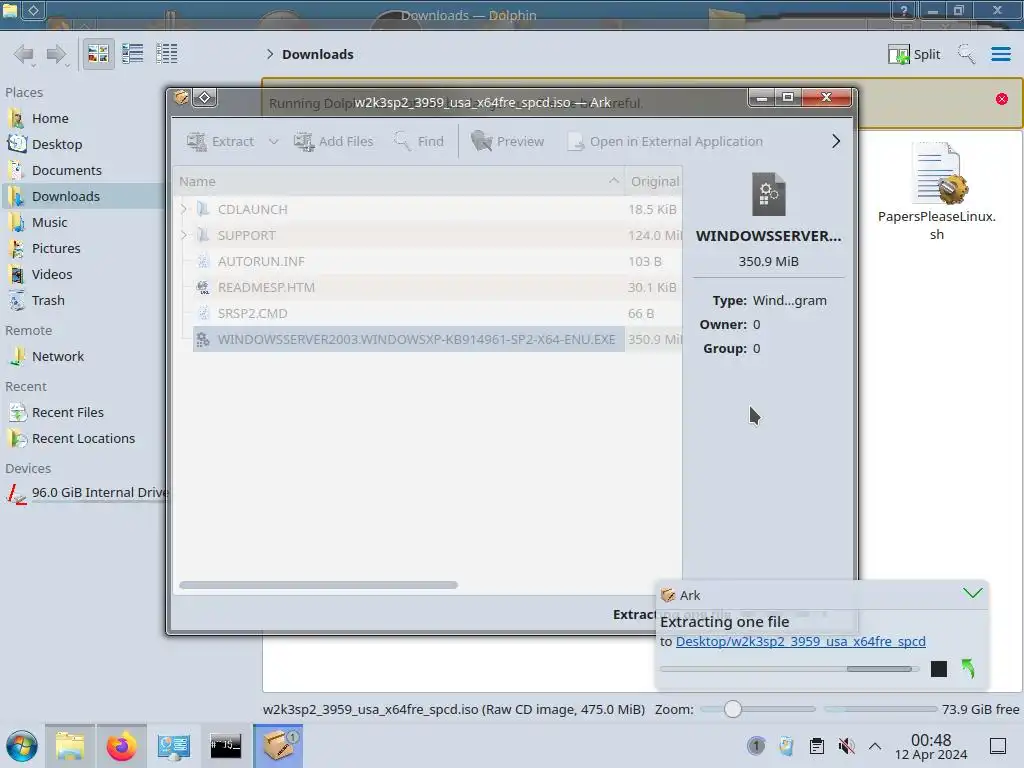Click Preview in Ark toolbar
This screenshot has width=1024, height=768.
507,142
